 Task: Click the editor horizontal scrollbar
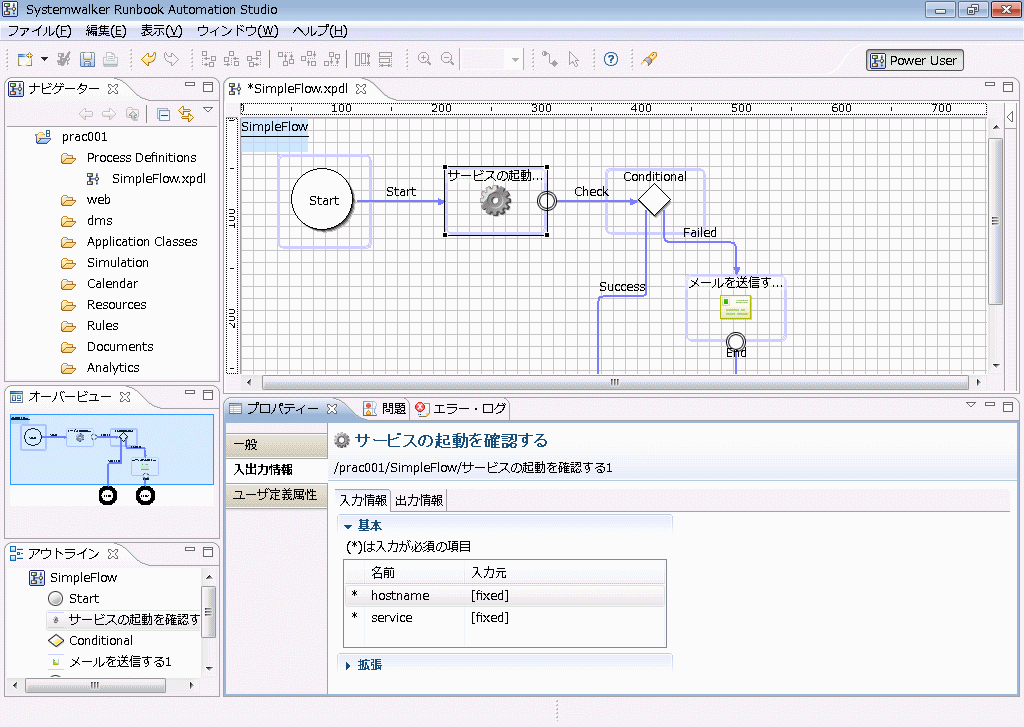(615, 382)
